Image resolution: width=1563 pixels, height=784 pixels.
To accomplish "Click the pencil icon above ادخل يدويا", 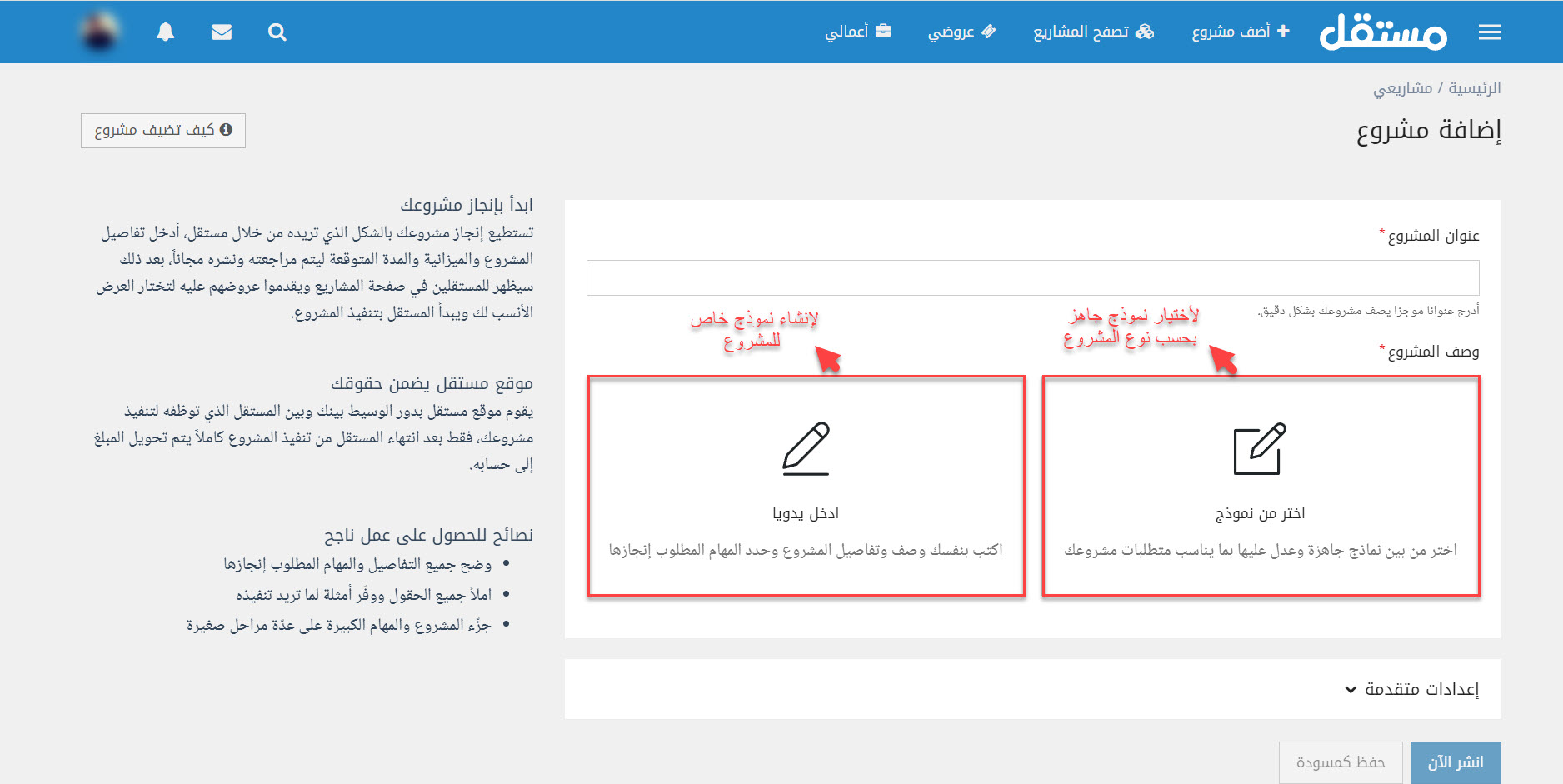I will click(806, 448).
